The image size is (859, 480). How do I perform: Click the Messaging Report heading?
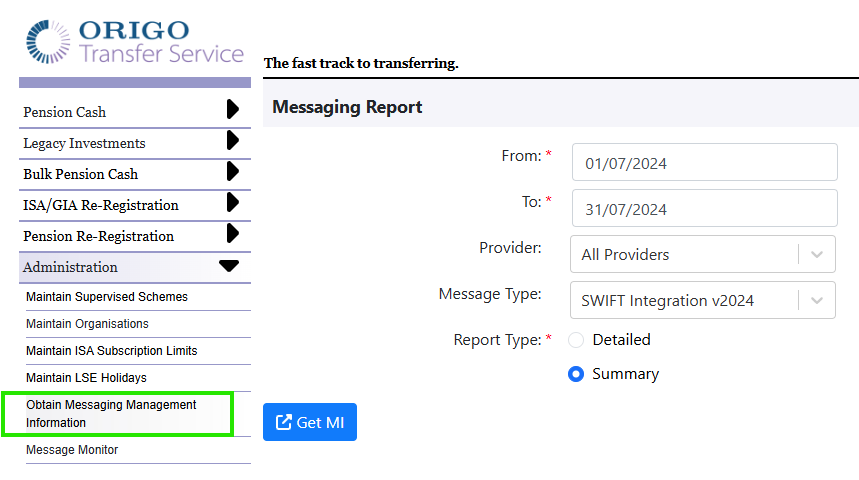pyautogui.click(x=347, y=107)
